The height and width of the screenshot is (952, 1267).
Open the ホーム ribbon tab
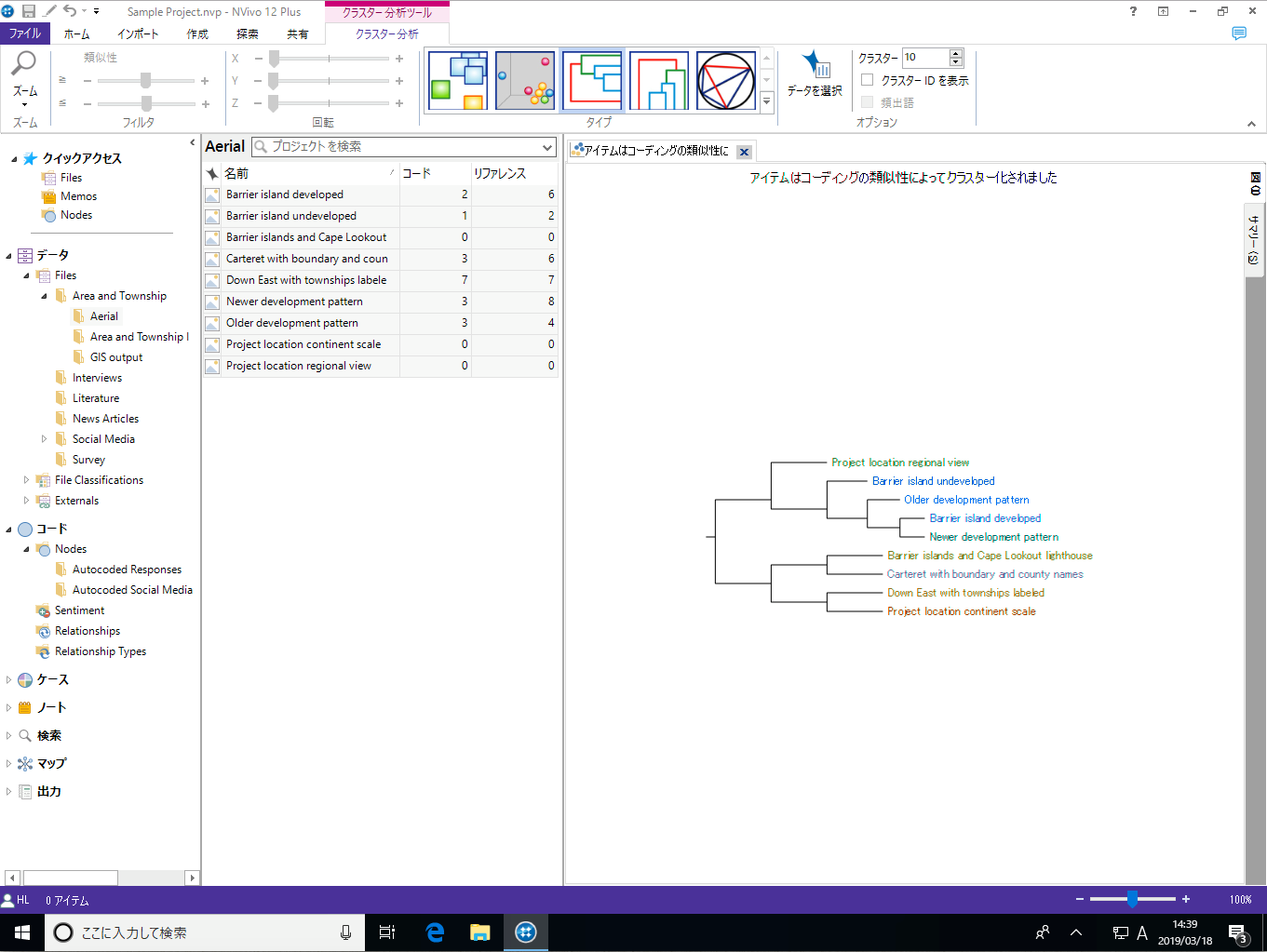(76, 34)
